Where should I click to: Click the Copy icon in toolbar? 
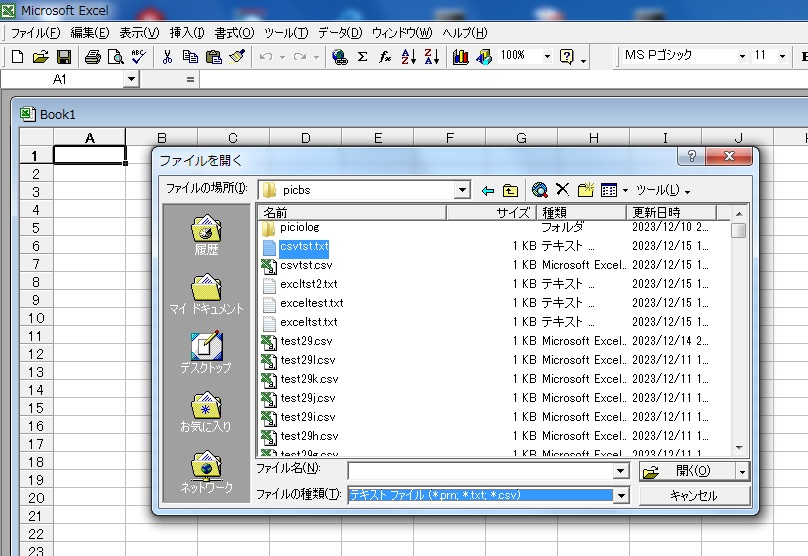tap(190, 57)
